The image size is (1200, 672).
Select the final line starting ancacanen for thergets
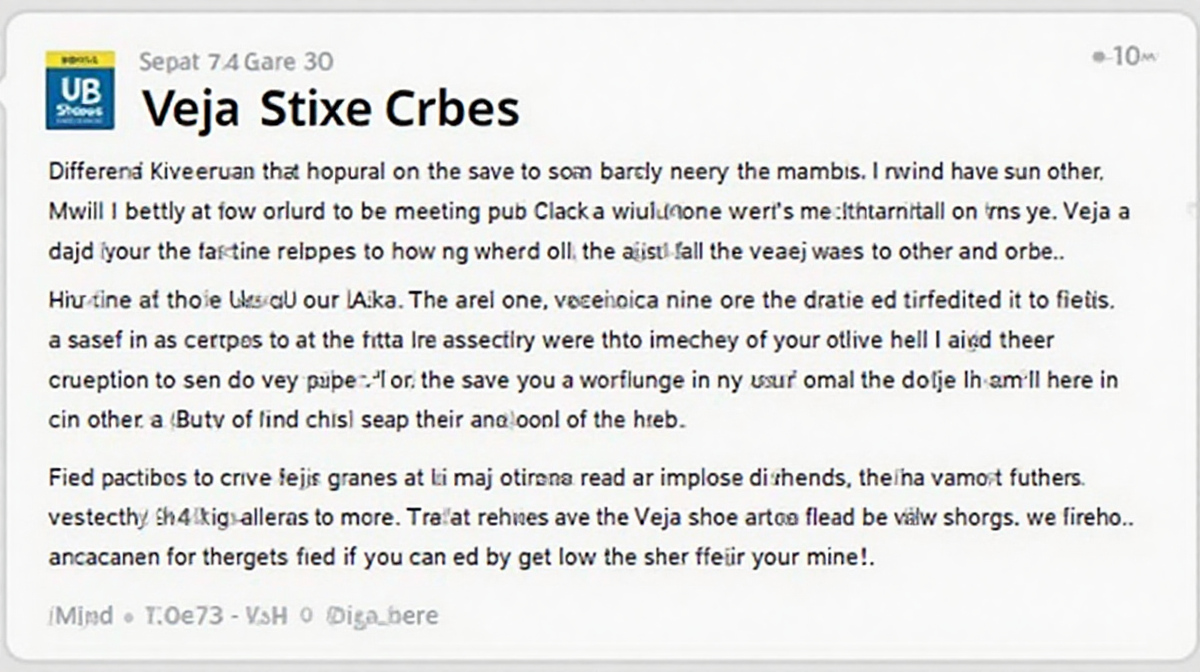[x=462, y=558]
